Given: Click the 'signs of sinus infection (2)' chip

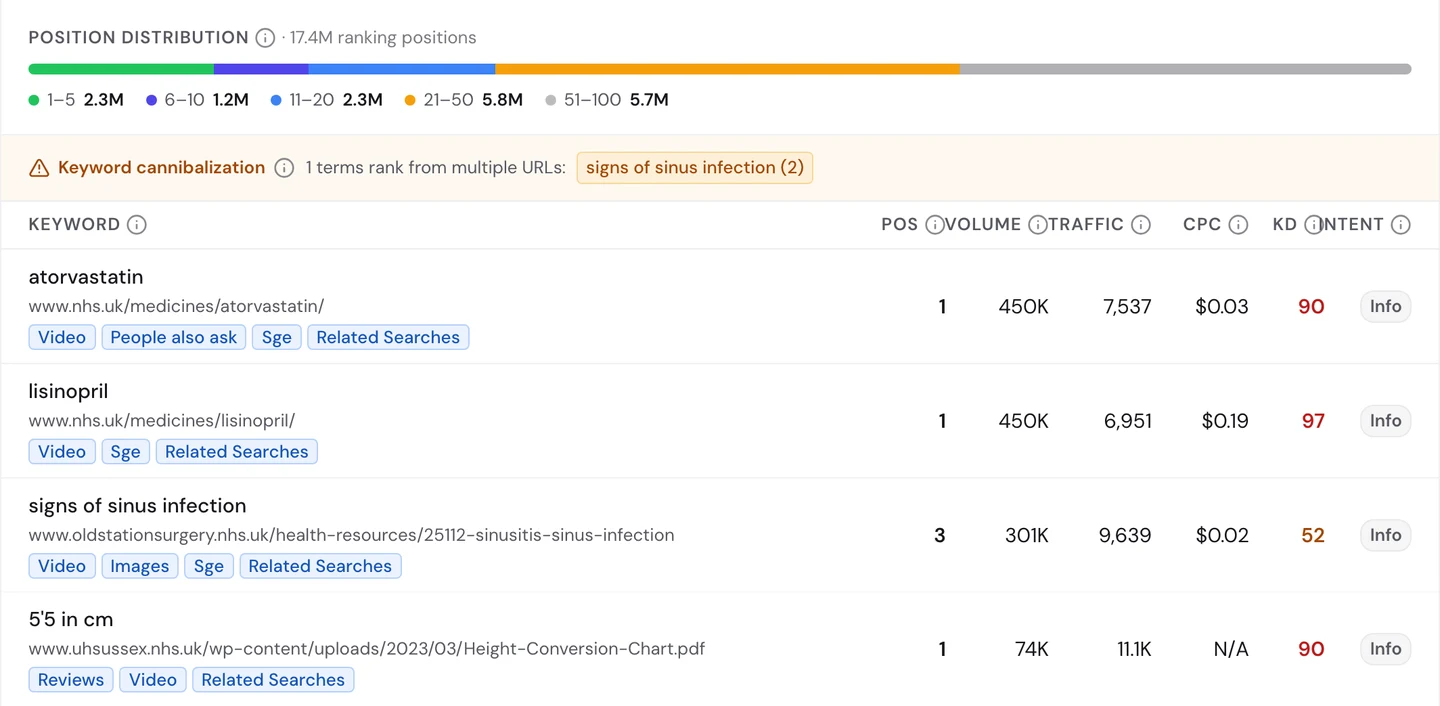Looking at the screenshot, I should click(x=695, y=168).
